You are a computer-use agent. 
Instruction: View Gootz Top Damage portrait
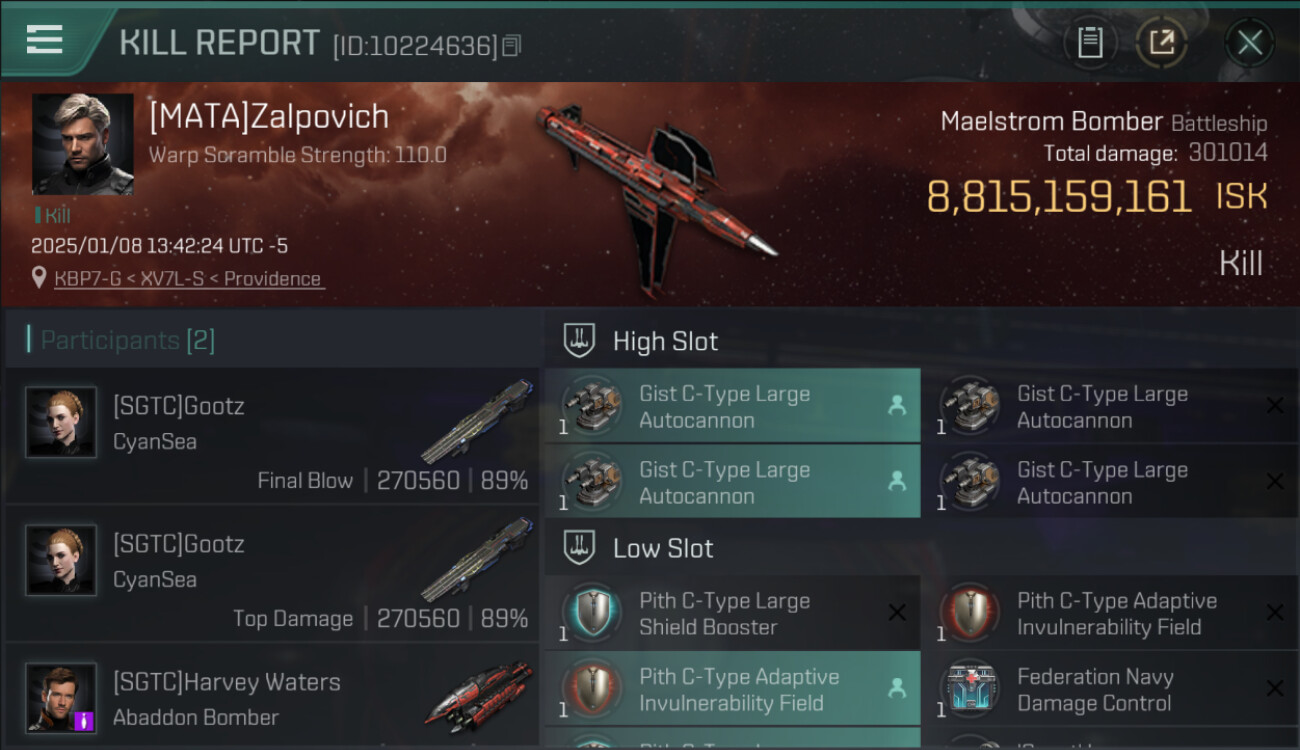pos(62,561)
